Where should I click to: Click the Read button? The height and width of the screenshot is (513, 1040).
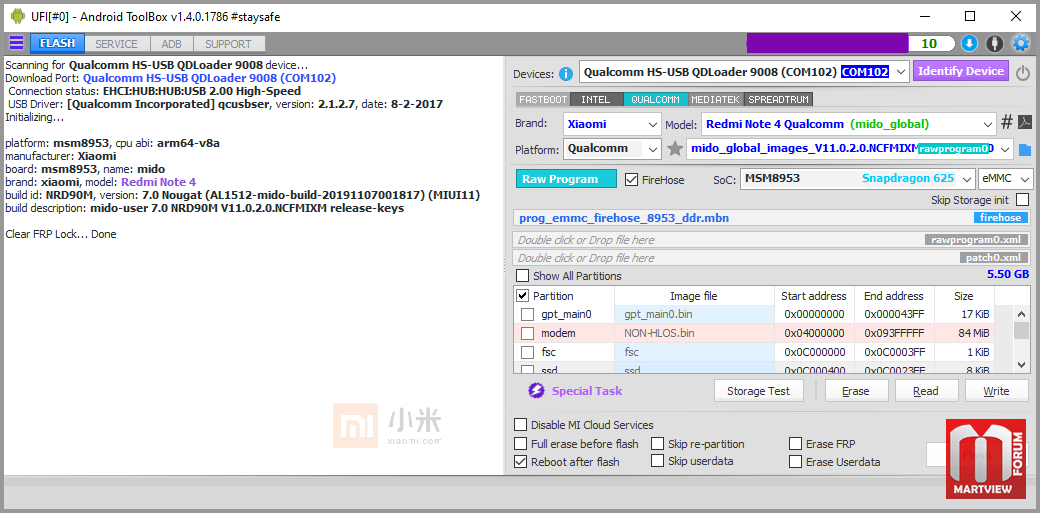[926, 391]
